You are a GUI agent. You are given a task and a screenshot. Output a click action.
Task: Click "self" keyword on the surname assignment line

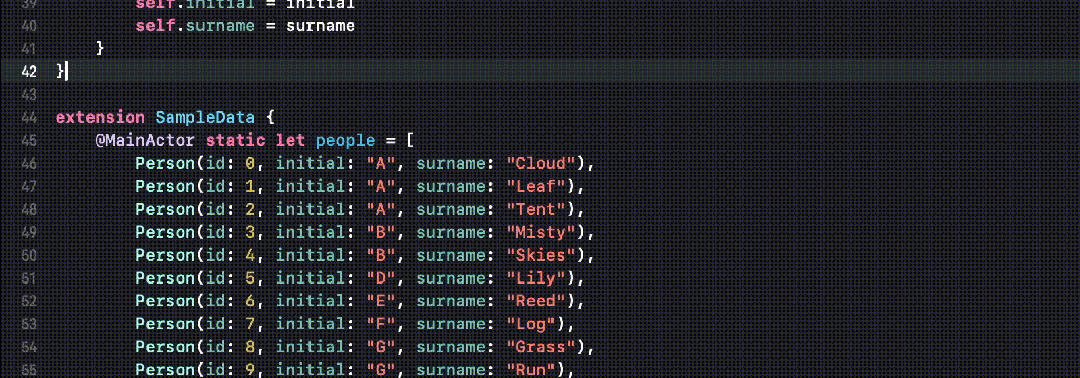tap(155, 26)
